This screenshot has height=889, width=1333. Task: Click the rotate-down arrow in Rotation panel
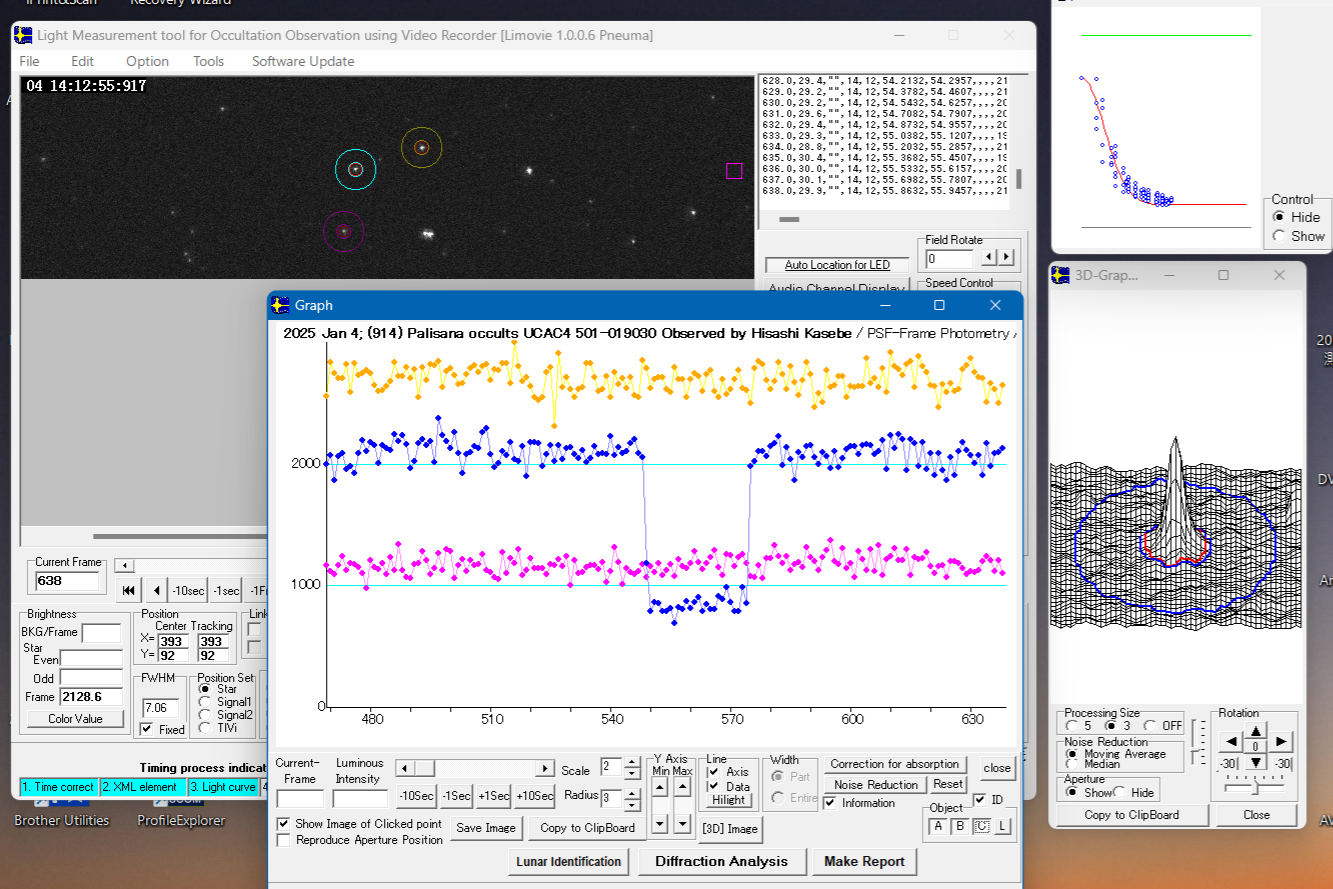pos(1256,763)
